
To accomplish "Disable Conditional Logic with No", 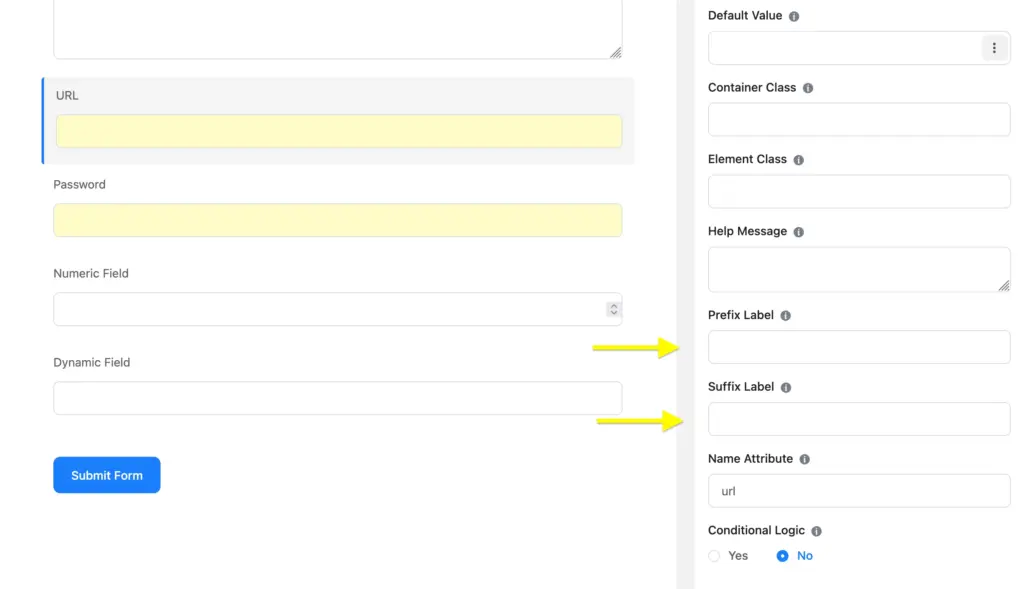I will click(781, 555).
